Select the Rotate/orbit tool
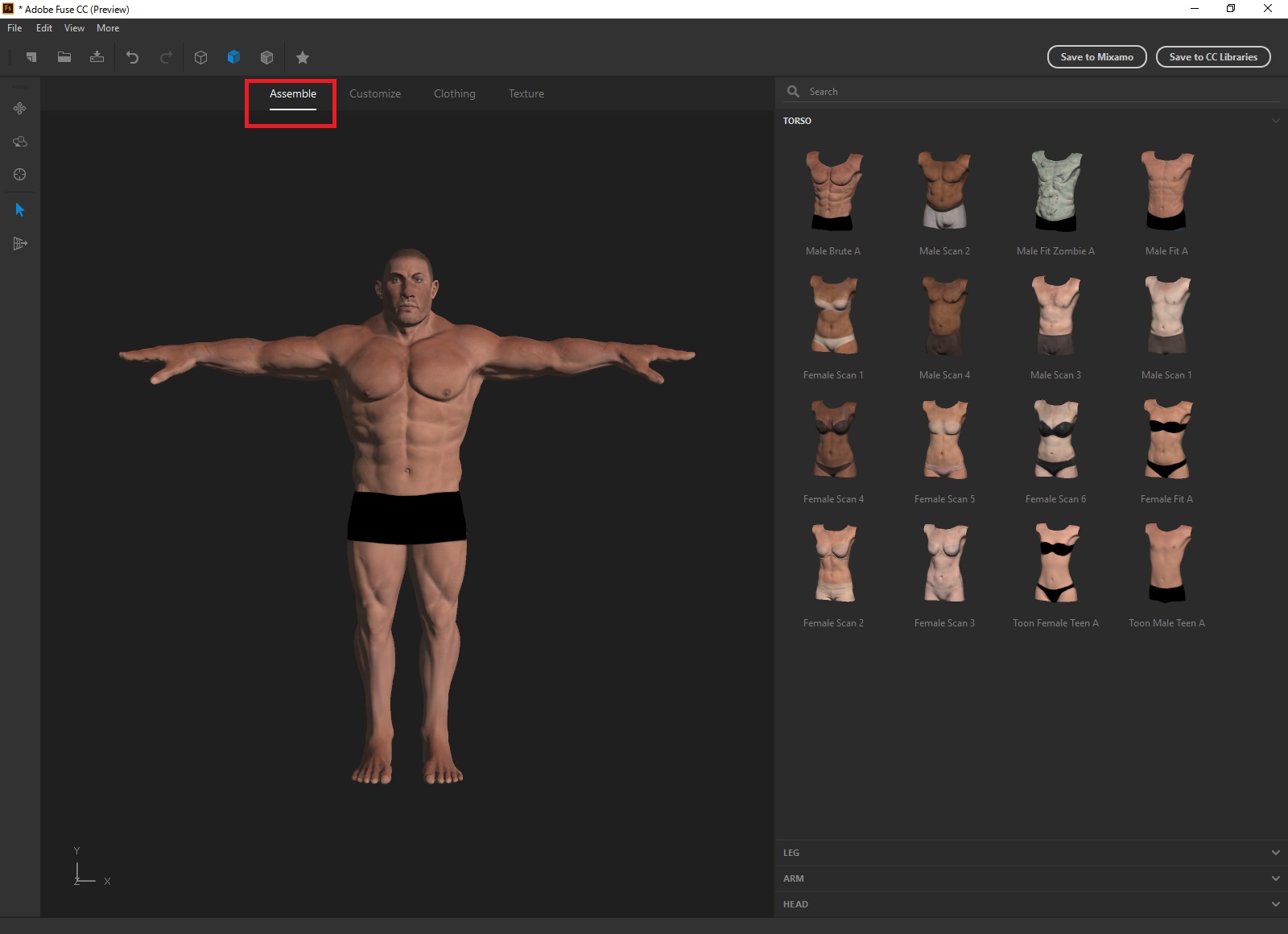Image resolution: width=1288 pixels, height=934 pixels. point(19,142)
